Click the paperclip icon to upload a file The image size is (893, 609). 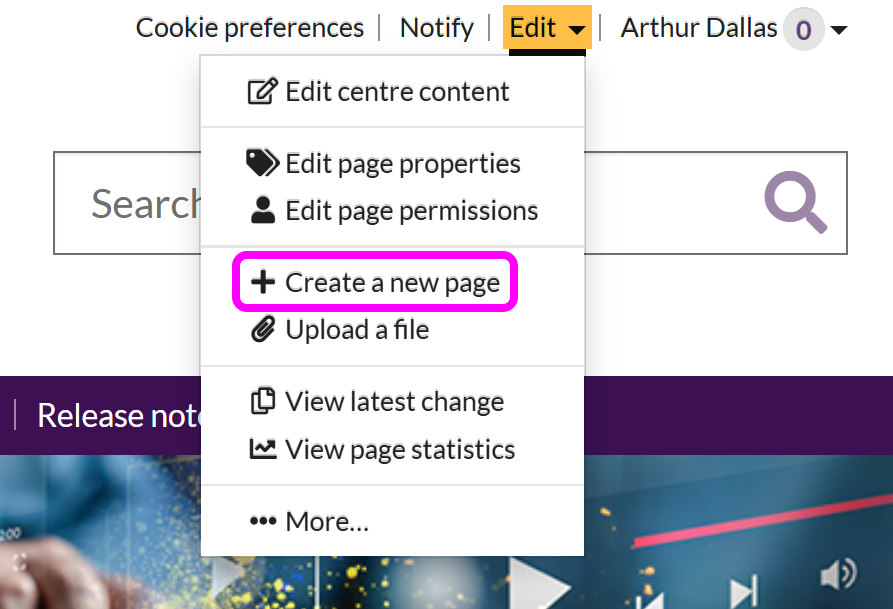pos(262,330)
